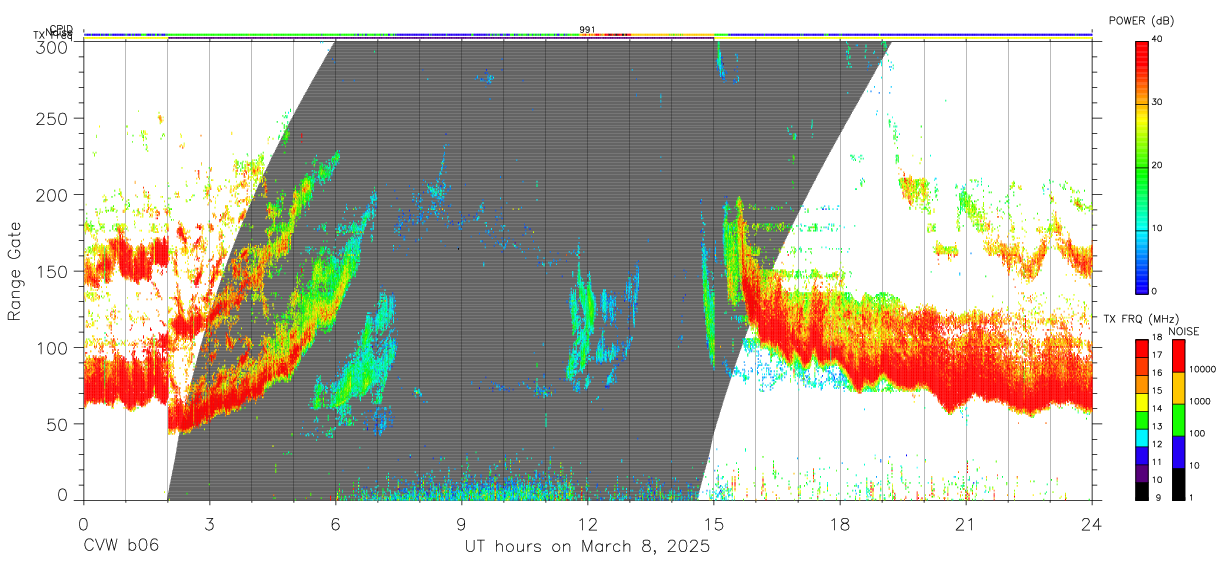Click the 300 range gate tick label
Image resolution: width=1228 pixels, height=567 pixels.
[53, 47]
